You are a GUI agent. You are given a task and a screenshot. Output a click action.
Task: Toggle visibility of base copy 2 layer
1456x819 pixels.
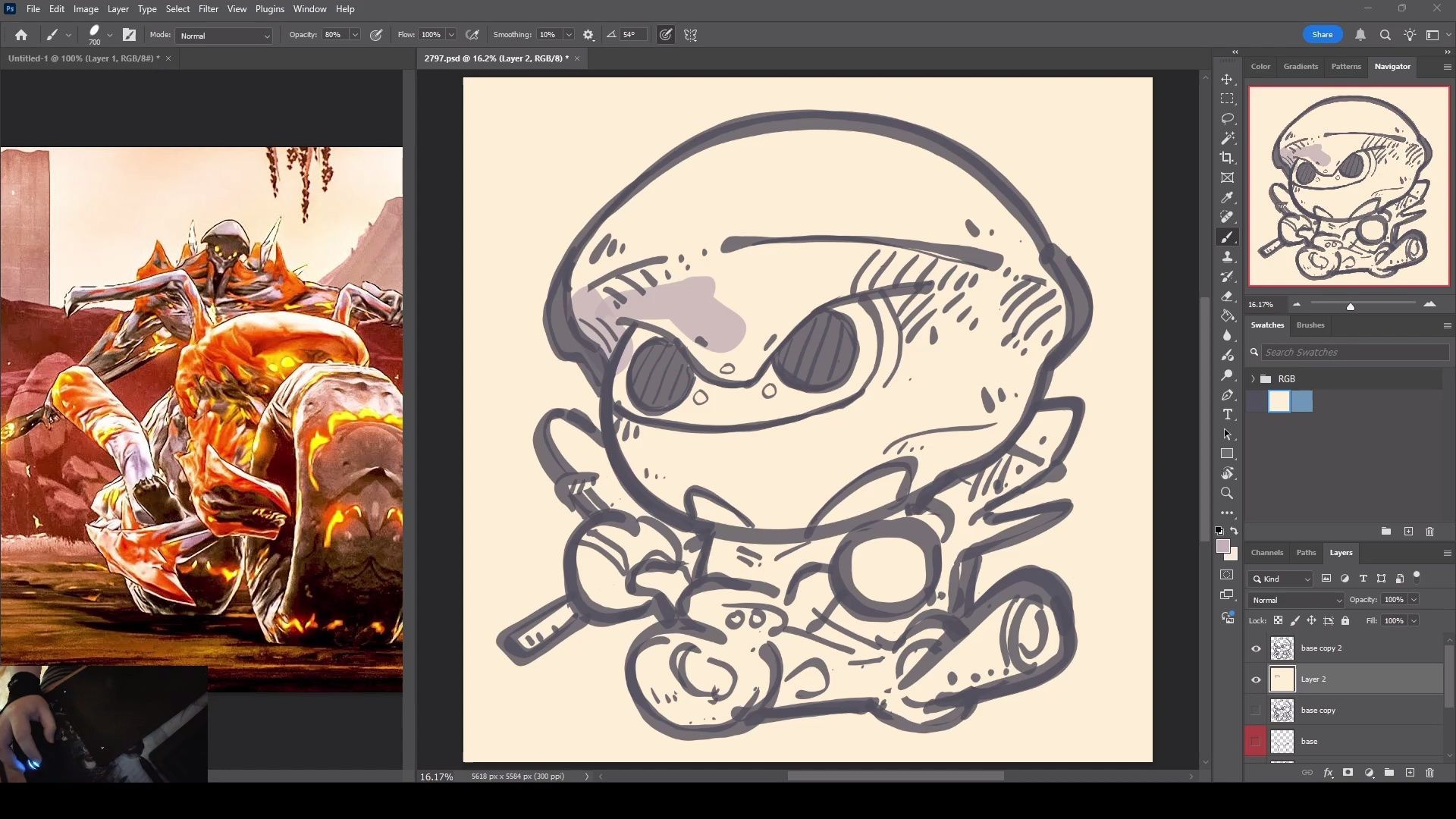pos(1256,648)
